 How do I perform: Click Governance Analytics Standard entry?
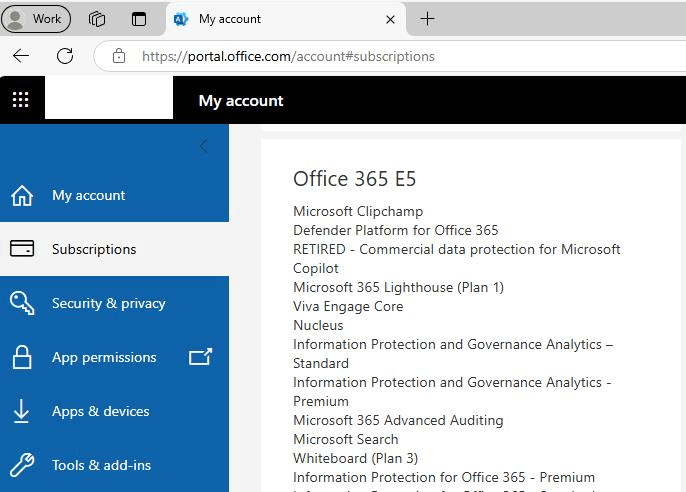[x=453, y=353]
